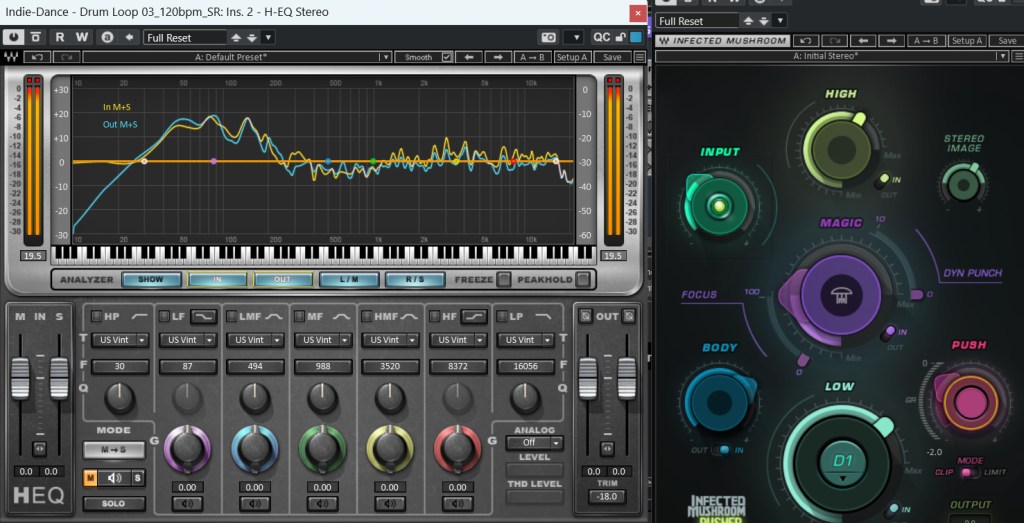
Task: Click the analyzer L / M tab button
Action: pyautogui.click(x=349, y=280)
